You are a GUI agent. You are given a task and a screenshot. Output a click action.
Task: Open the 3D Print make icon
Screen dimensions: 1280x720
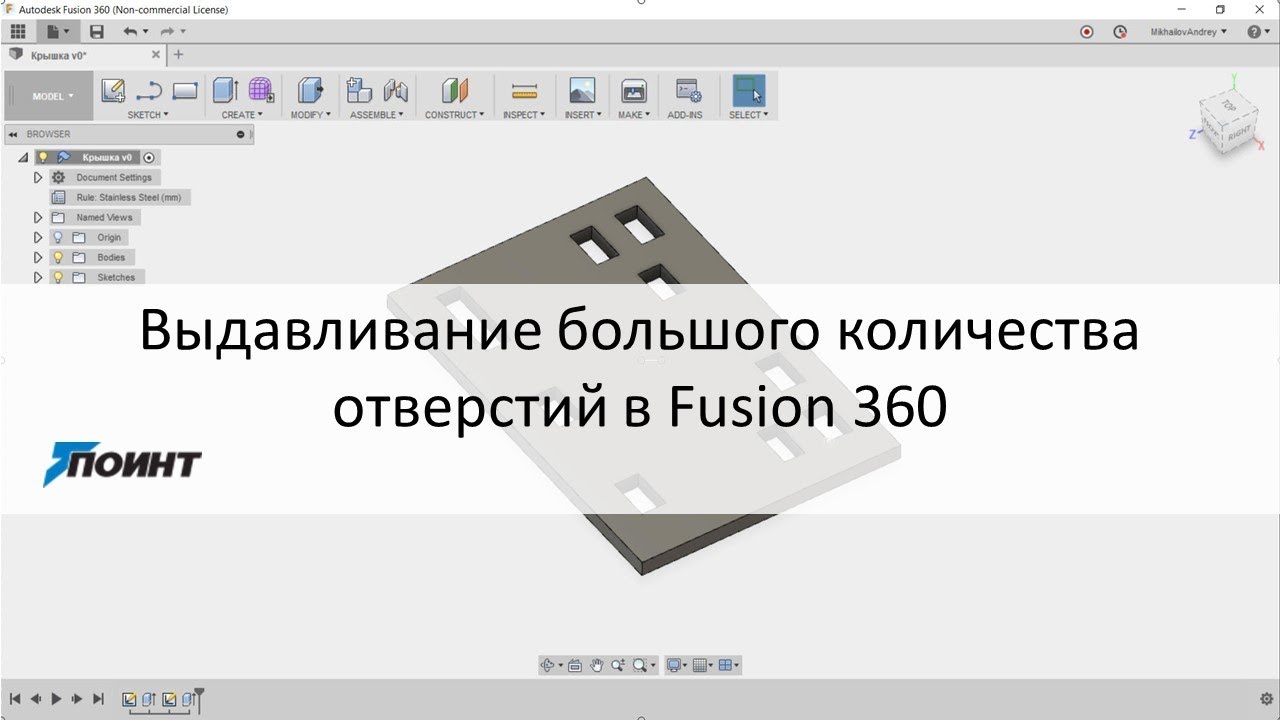633,91
